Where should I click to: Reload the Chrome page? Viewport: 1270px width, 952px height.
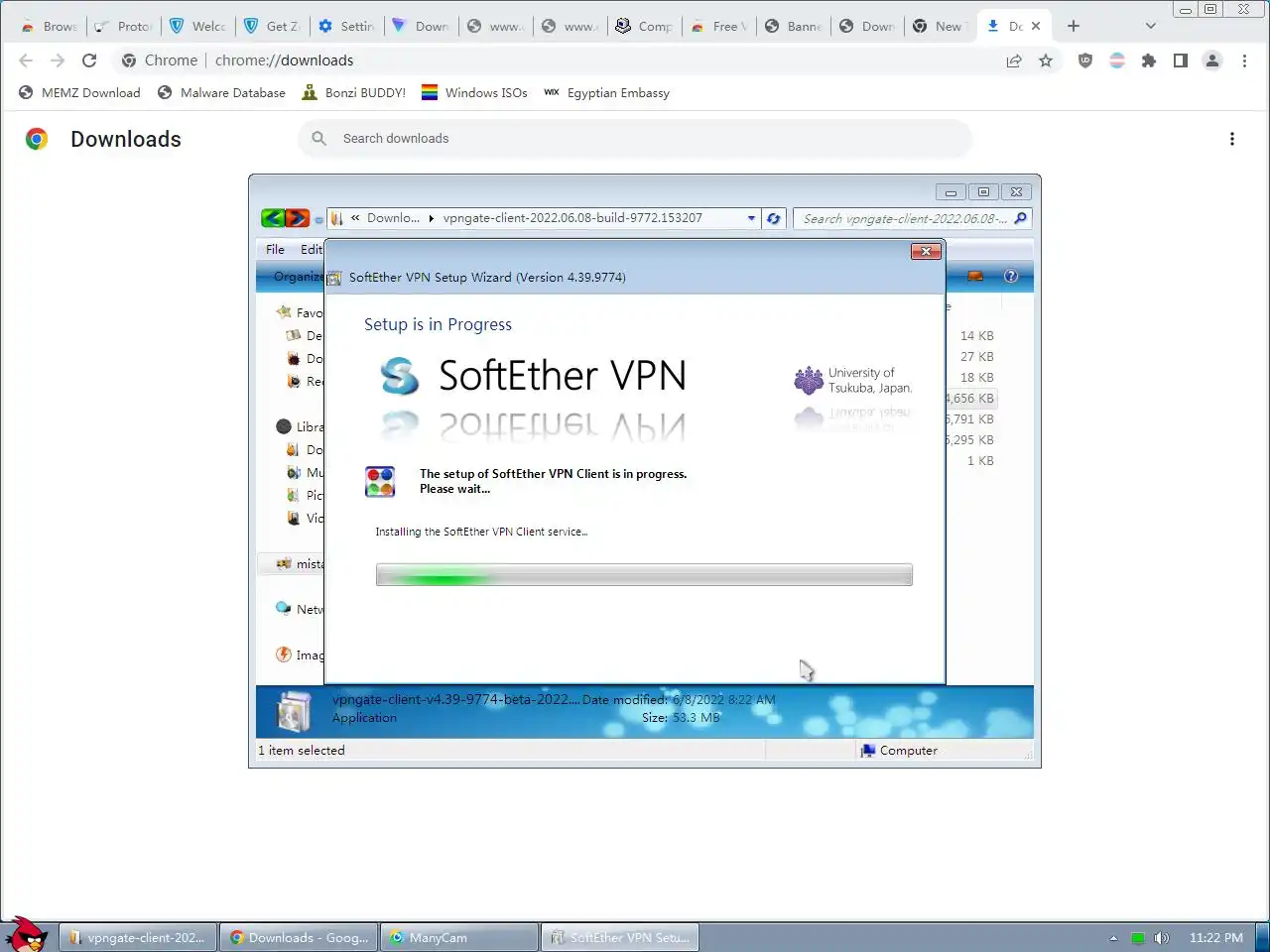tap(89, 60)
